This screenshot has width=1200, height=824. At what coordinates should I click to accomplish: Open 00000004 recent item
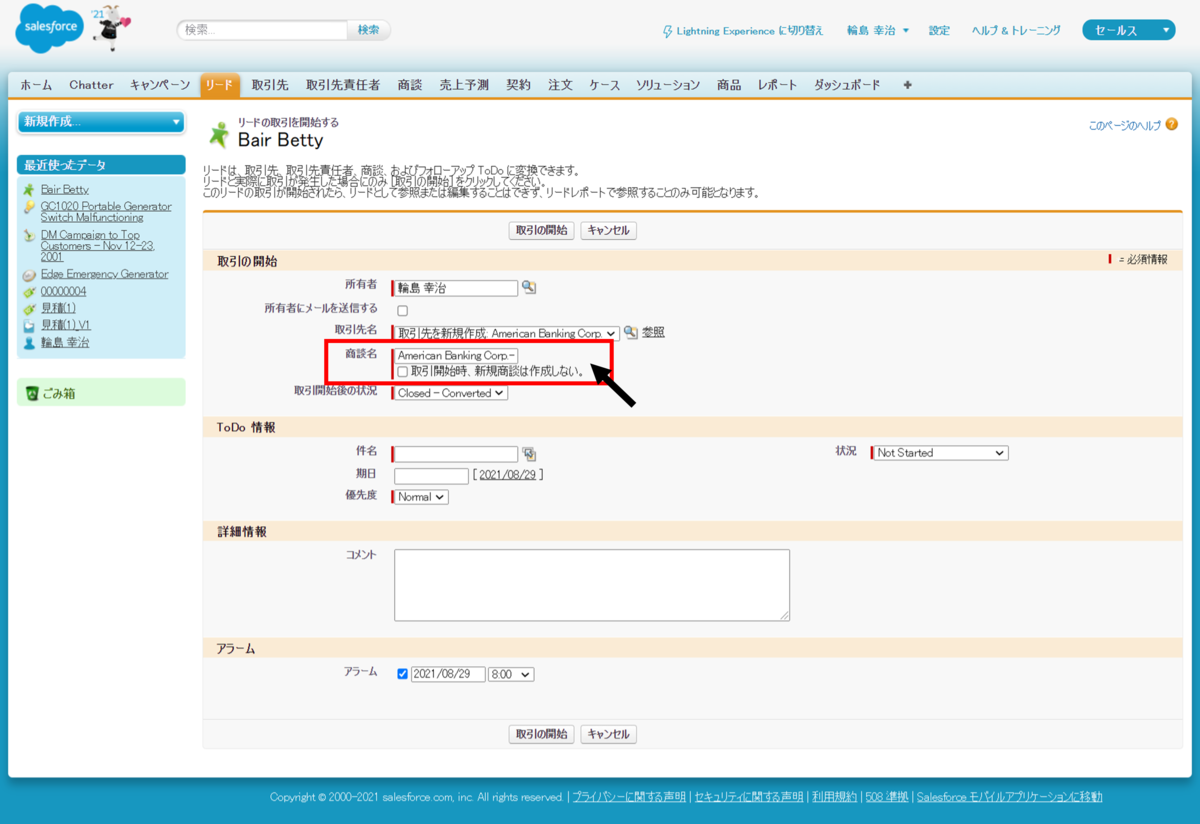(x=64, y=291)
